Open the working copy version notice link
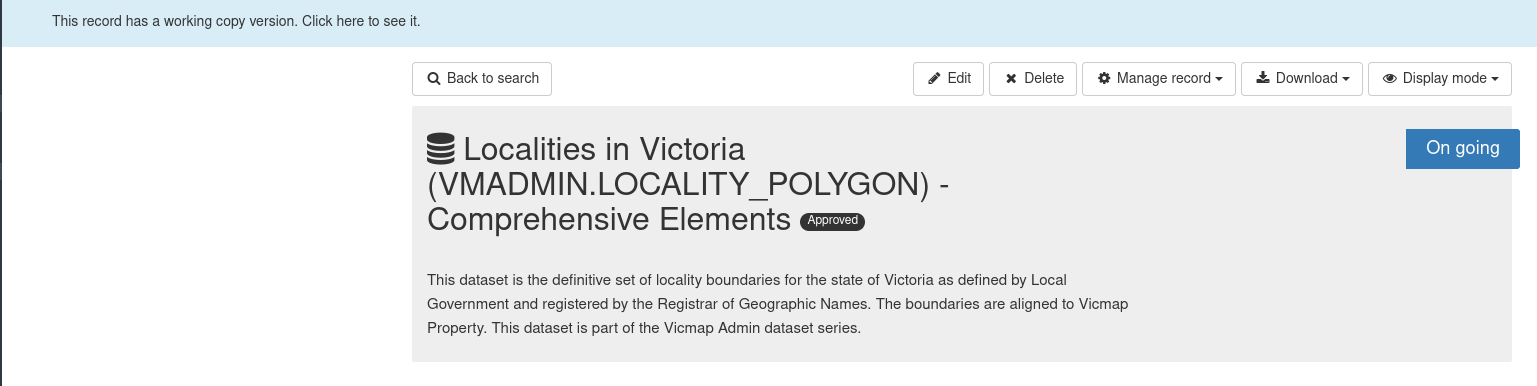Image resolution: width=1537 pixels, height=386 pixels. (236, 21)
